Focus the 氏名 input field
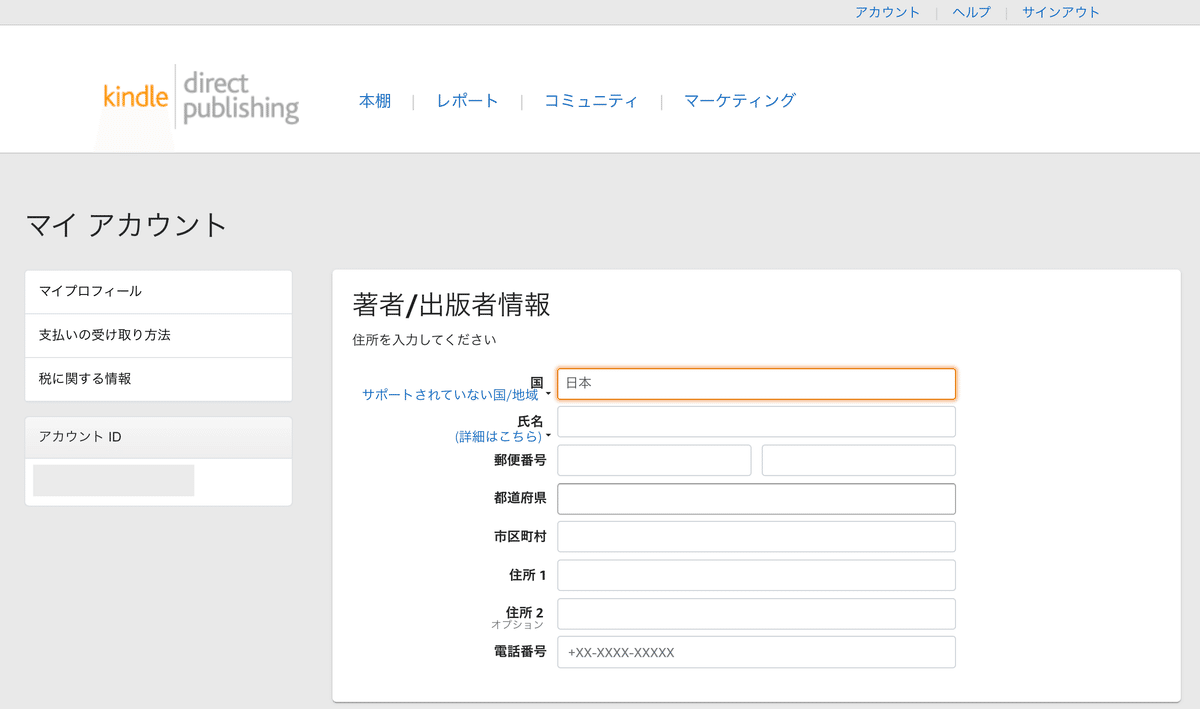Screen dimensions: 1200x709 pos(756,422)
